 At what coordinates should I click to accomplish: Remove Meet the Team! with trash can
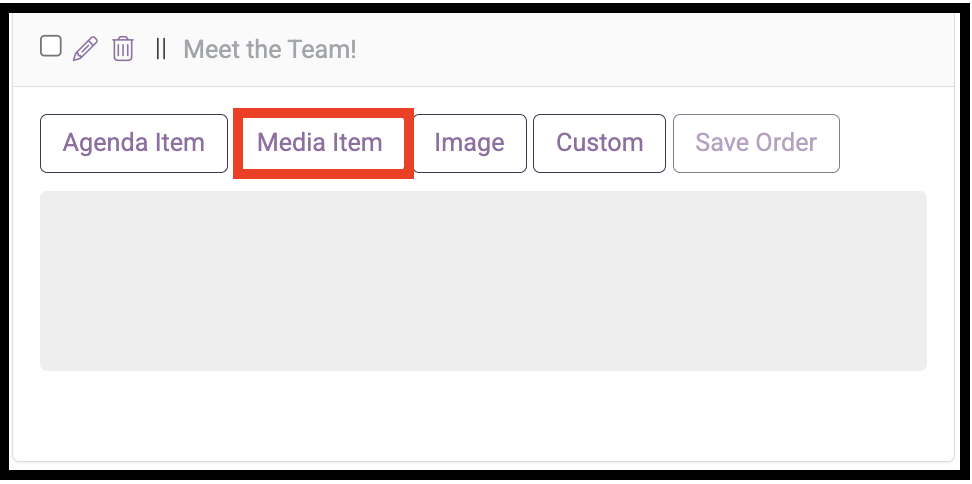coord(123,49)
